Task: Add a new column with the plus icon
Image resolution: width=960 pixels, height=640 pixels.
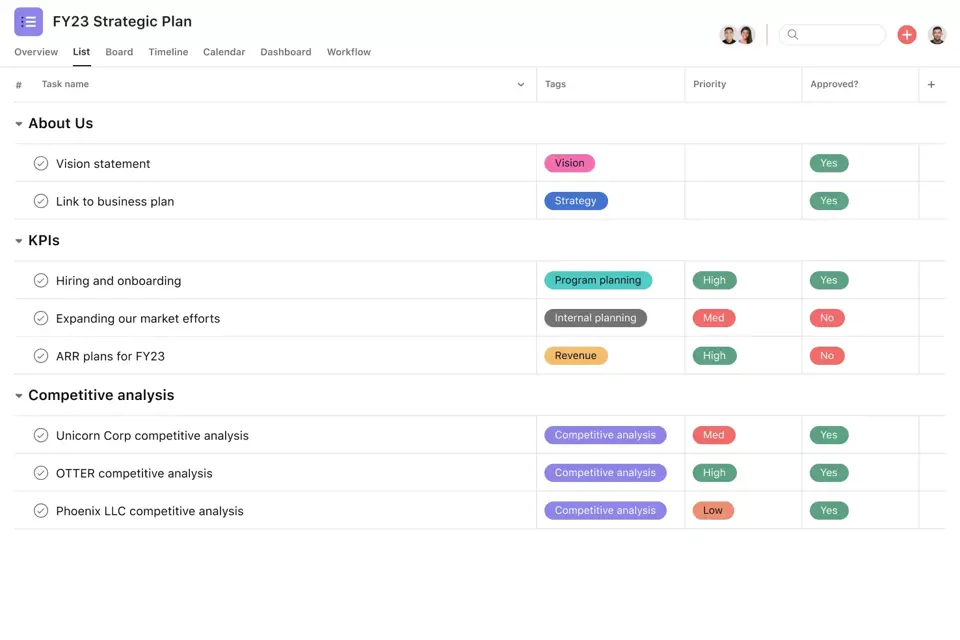Action: [932, 84]
